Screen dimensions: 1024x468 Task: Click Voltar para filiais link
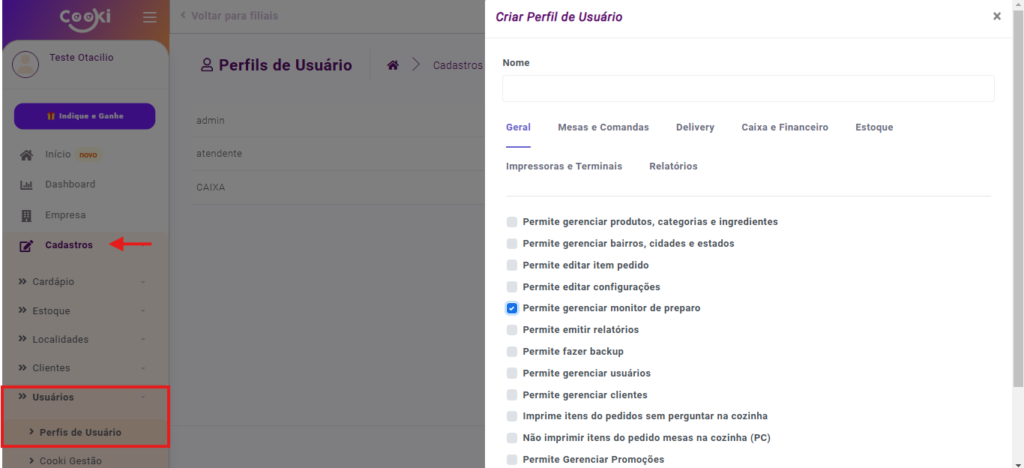229,16
